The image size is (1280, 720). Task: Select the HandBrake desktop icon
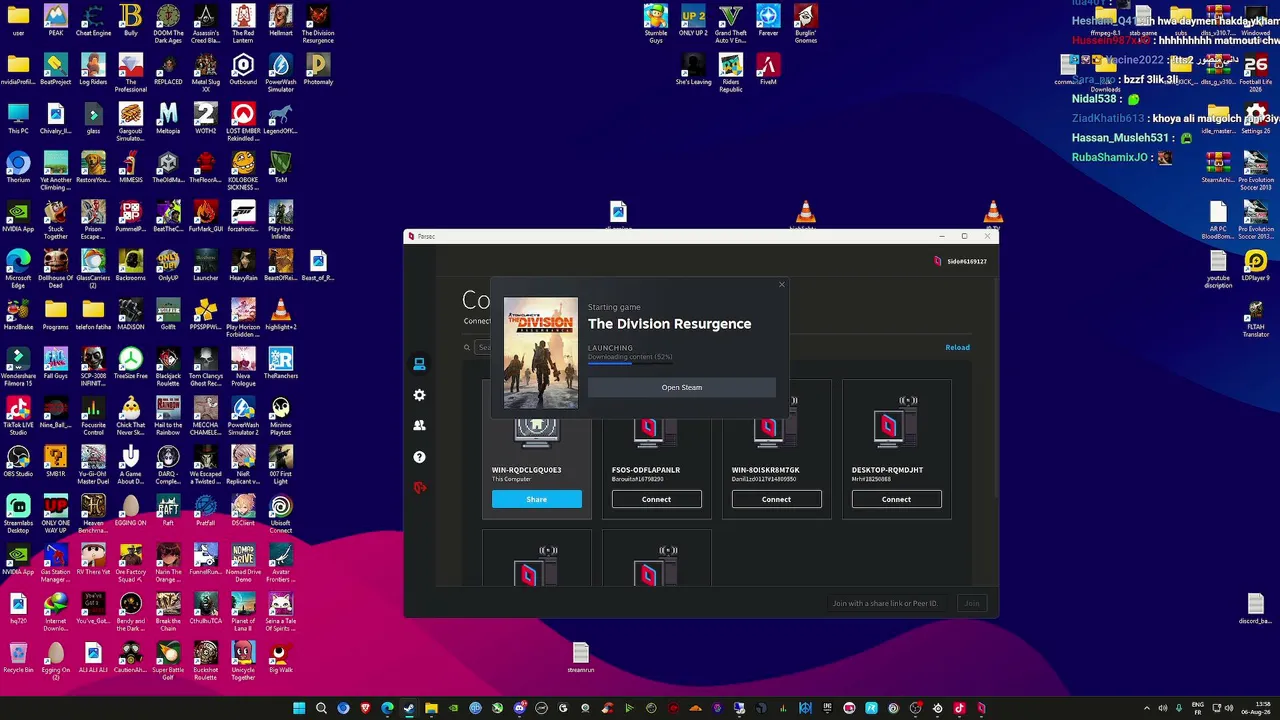click(x=18, y=316)
